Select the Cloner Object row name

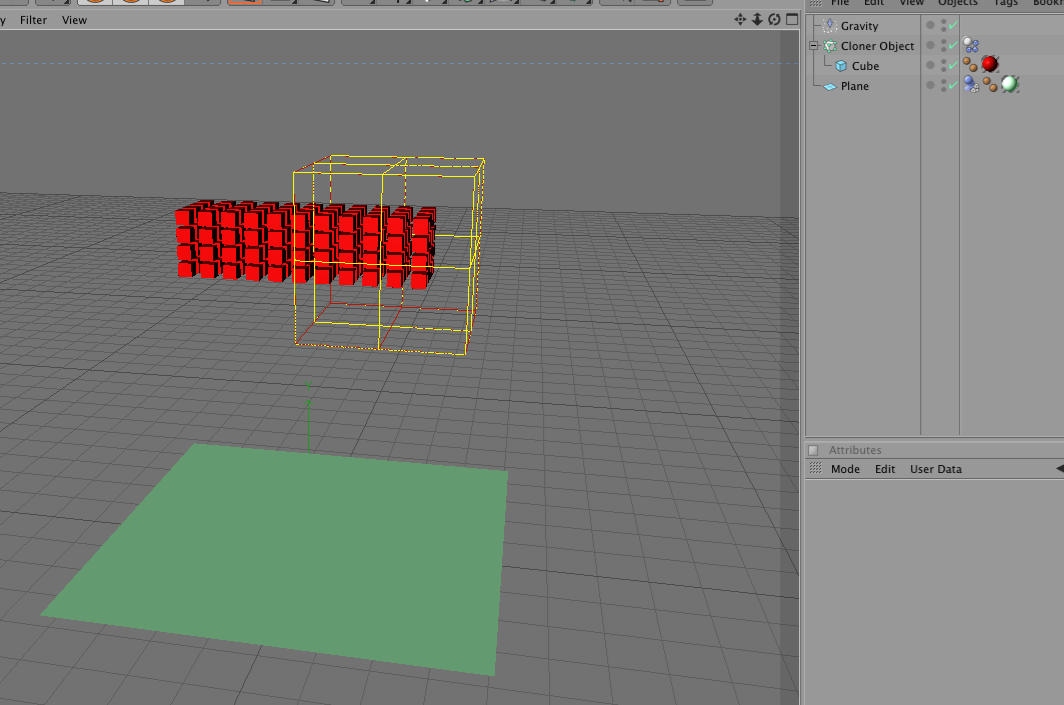[877, 46]
